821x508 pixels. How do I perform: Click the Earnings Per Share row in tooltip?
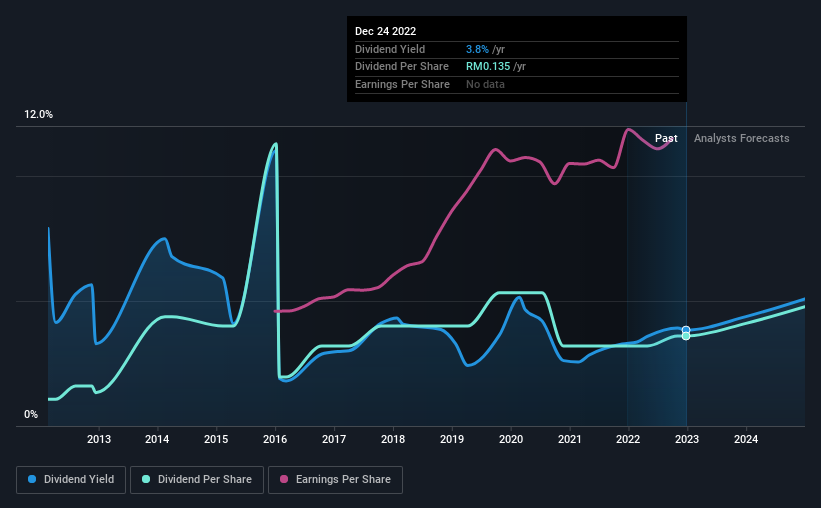pyautogui.click(x=517, y=84)
